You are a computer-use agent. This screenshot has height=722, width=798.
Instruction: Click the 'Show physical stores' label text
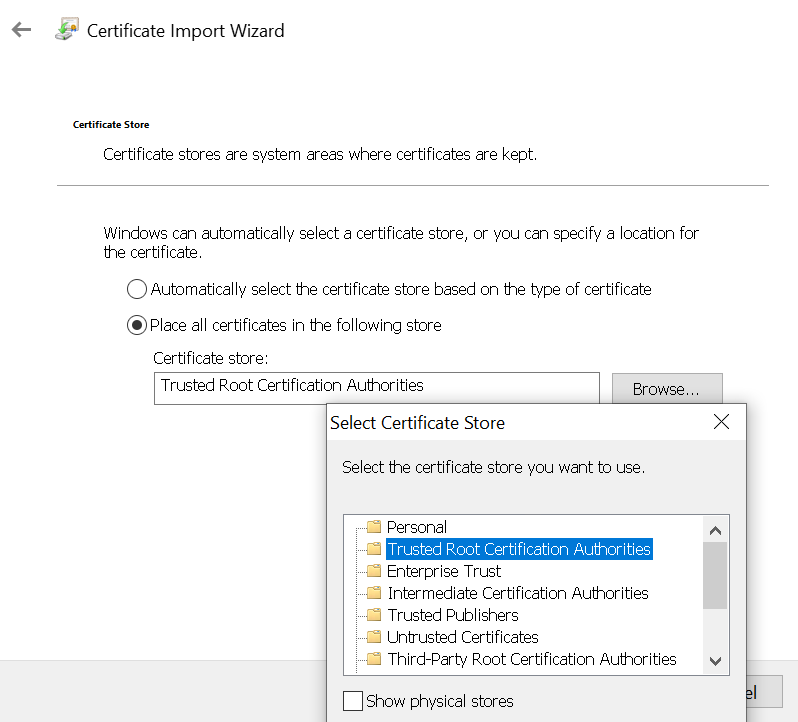click(x=440, y=701)
